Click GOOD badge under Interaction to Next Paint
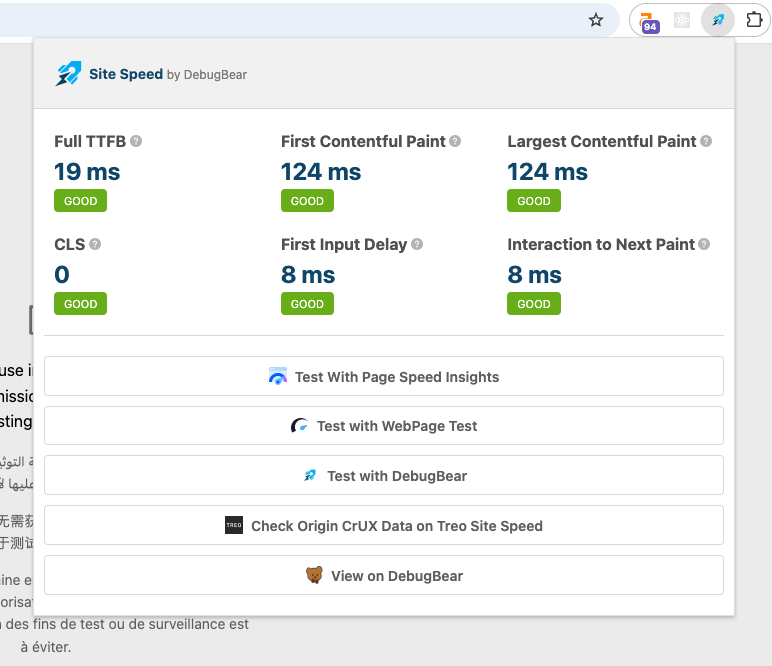 (534, 304)
